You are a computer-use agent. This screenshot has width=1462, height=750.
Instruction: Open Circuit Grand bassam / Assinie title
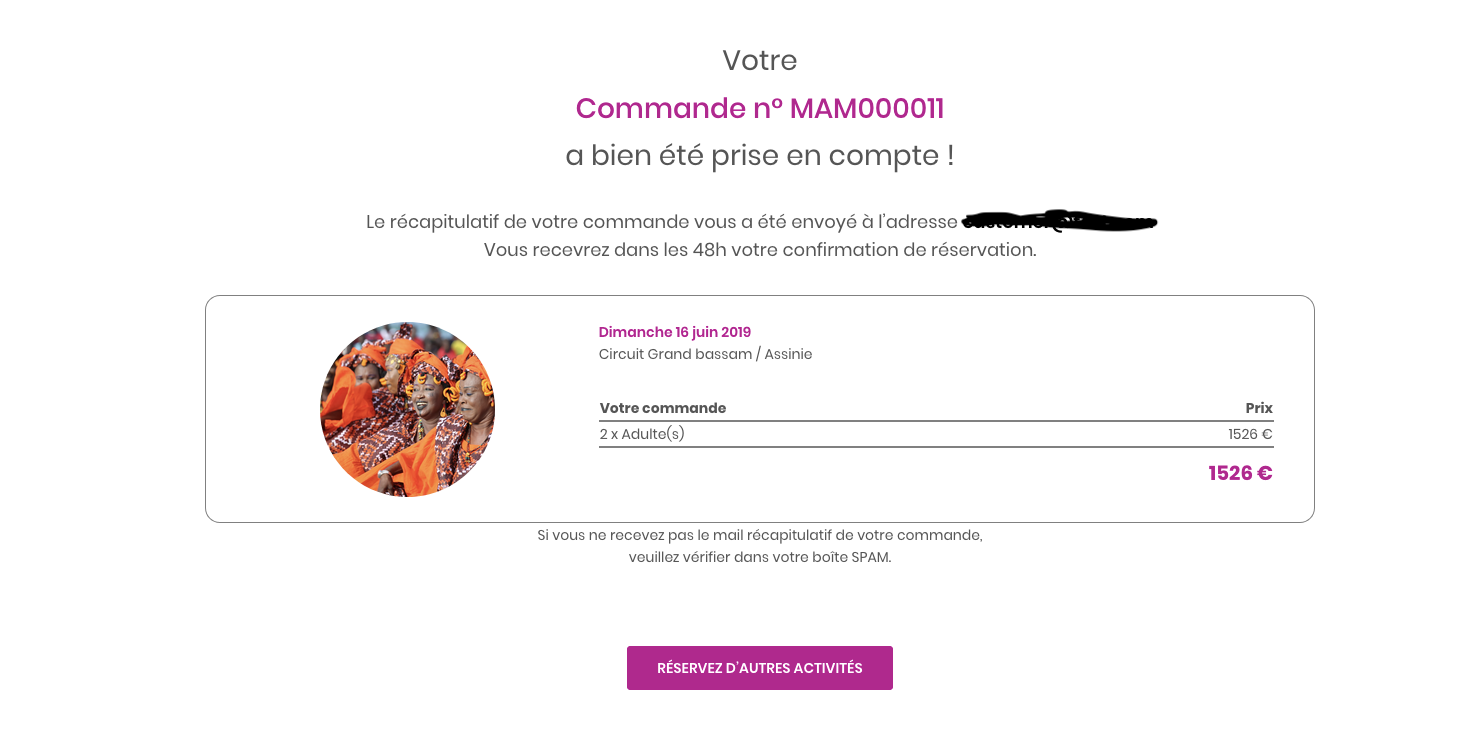click(x=704, y=354)
